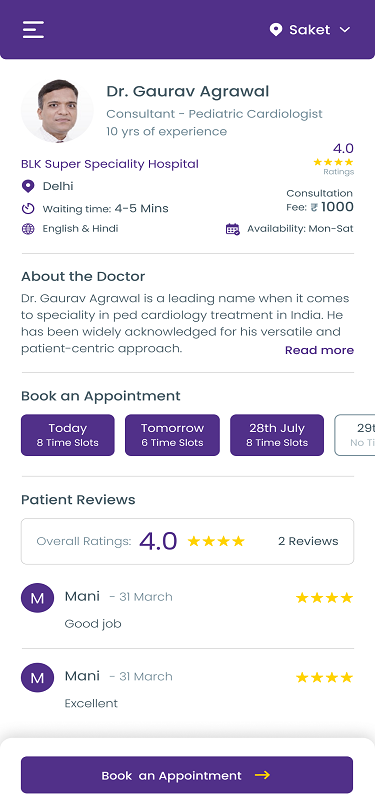This screenshot has height=812, width=375.
Task: Select the partially visible 29th date slot
Action: coord(355,435)
